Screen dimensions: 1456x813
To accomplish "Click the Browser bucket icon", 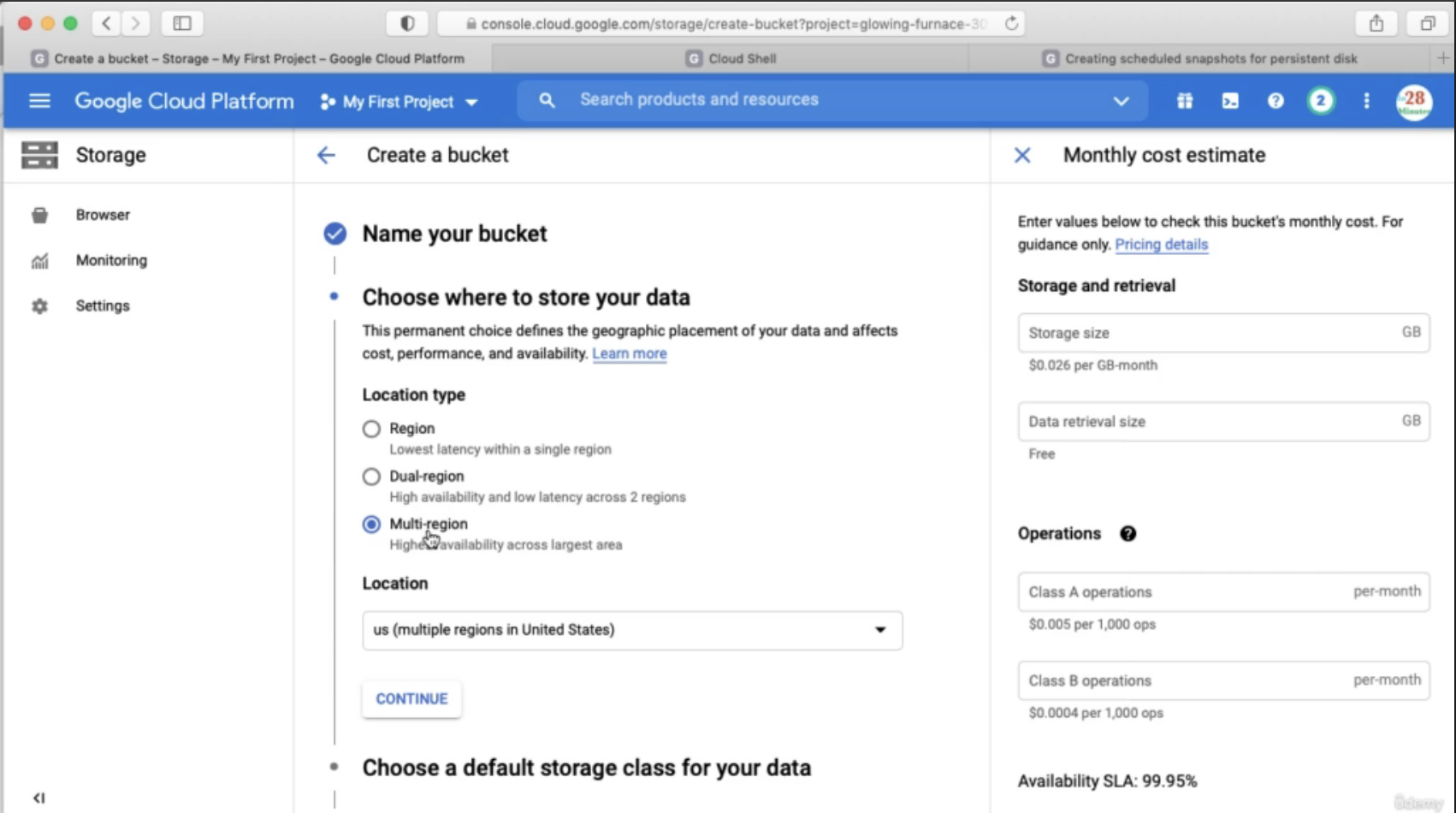I will point(39,215).
